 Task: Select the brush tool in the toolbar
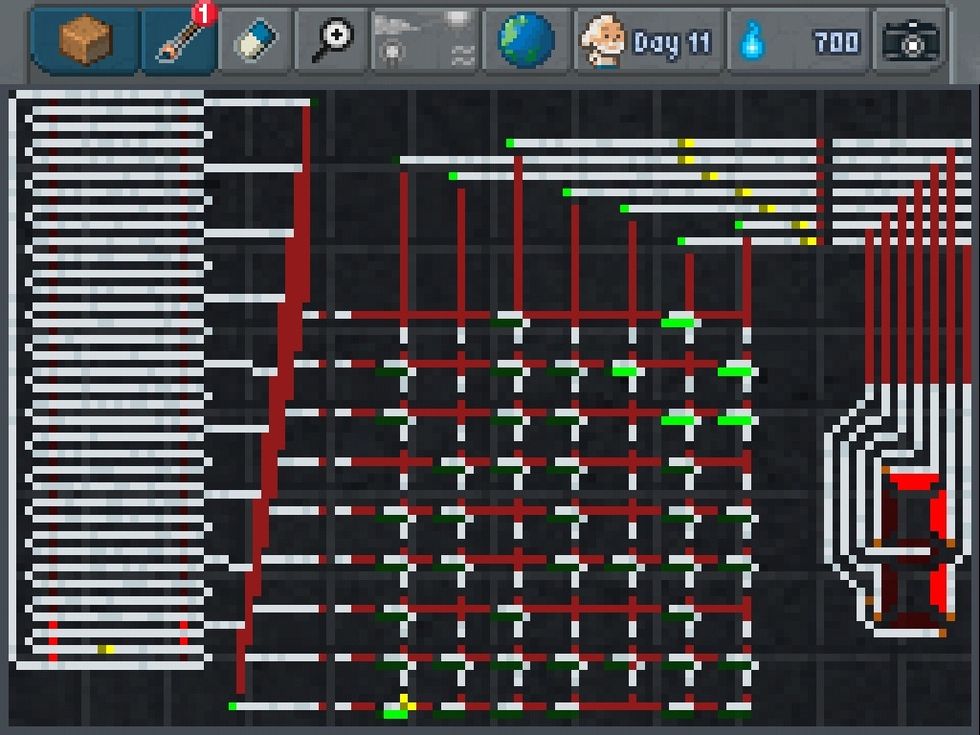tap(178, 44)
